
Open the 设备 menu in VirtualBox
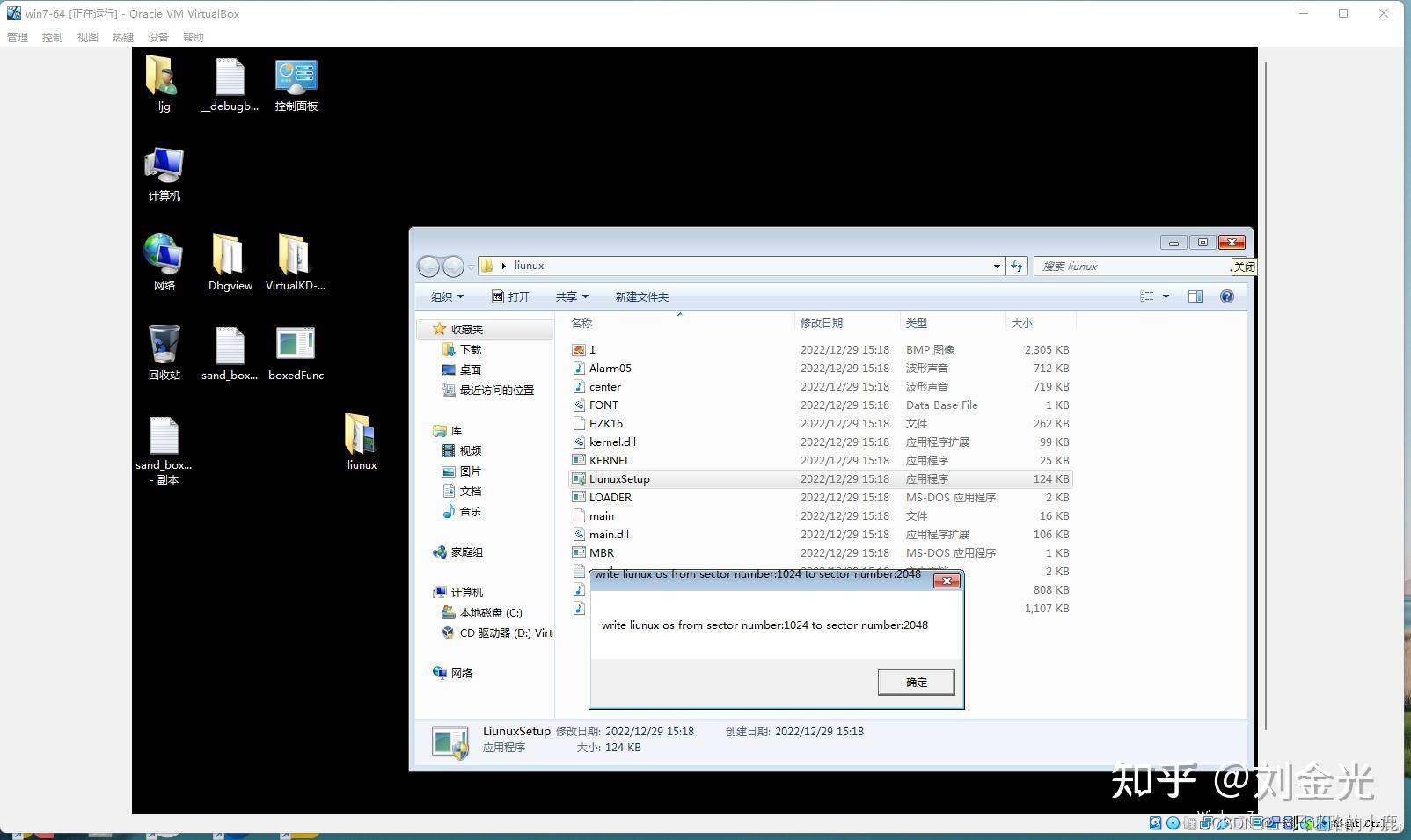click(158, 37)
